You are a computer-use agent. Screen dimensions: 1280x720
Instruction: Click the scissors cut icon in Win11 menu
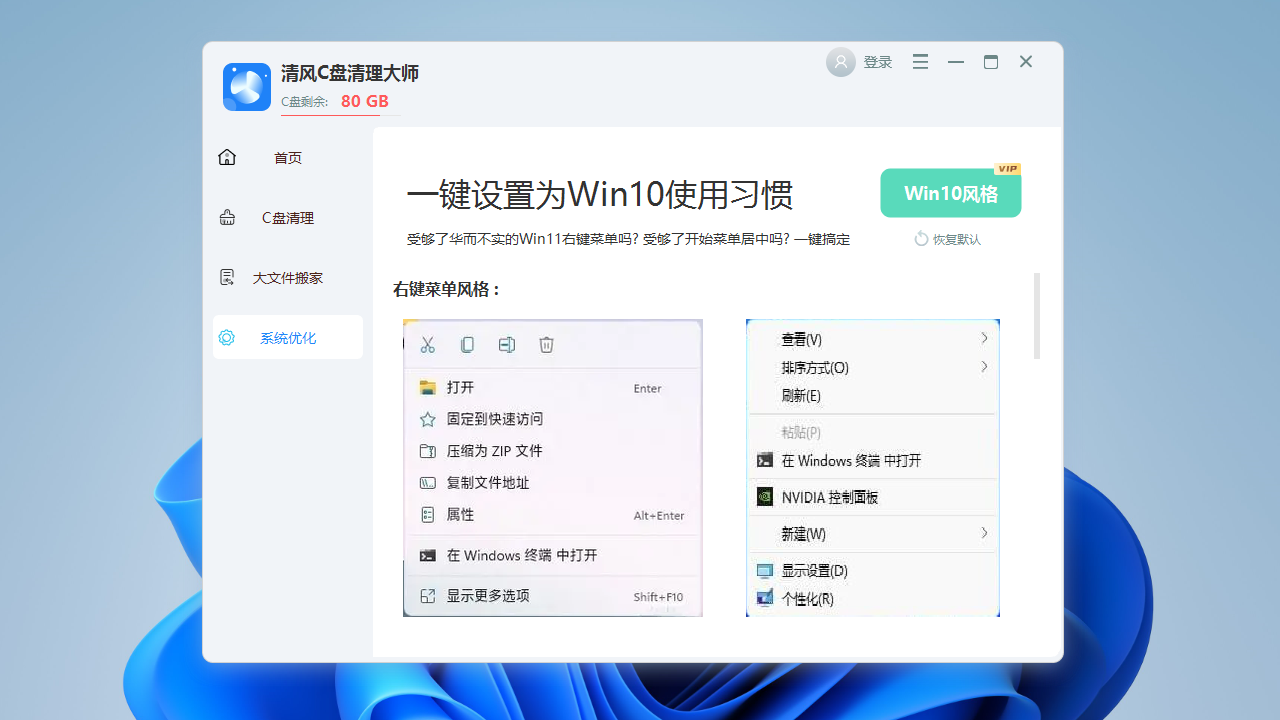pos(428,345)
